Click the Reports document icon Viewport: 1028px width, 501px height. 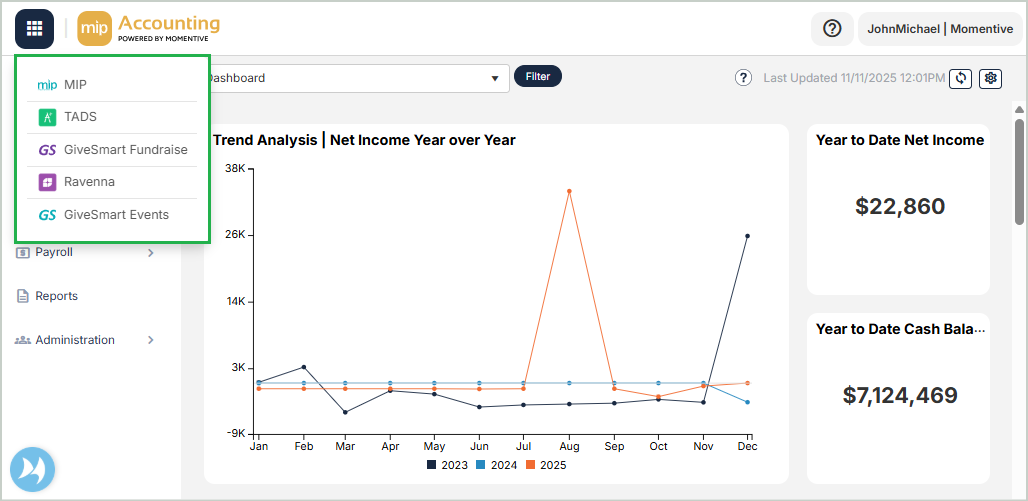click(23, 296)
